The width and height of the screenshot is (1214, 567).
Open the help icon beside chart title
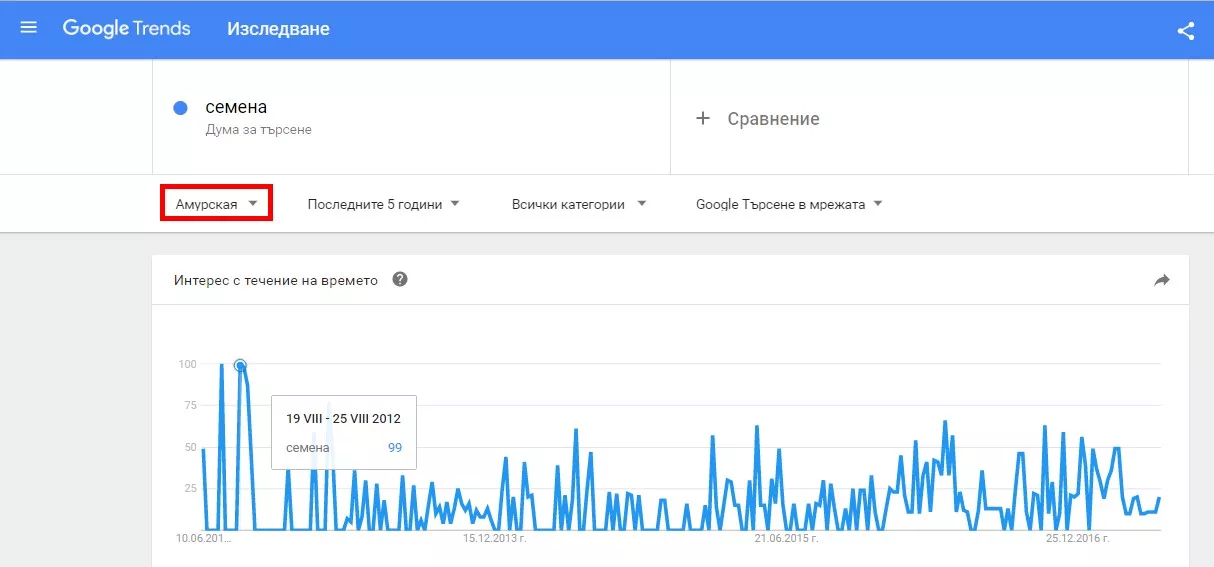tap(400, 280)
